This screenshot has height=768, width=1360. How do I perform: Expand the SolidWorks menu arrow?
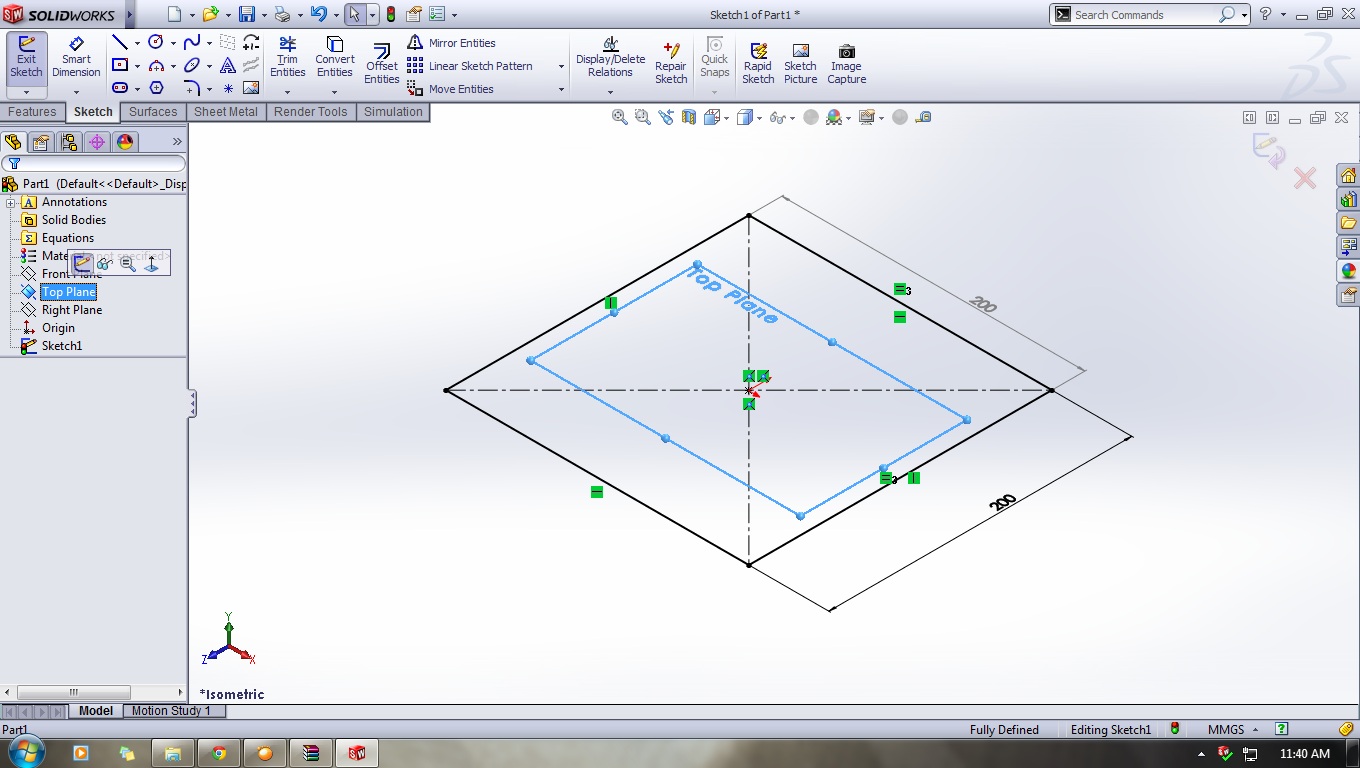[130, 15]
